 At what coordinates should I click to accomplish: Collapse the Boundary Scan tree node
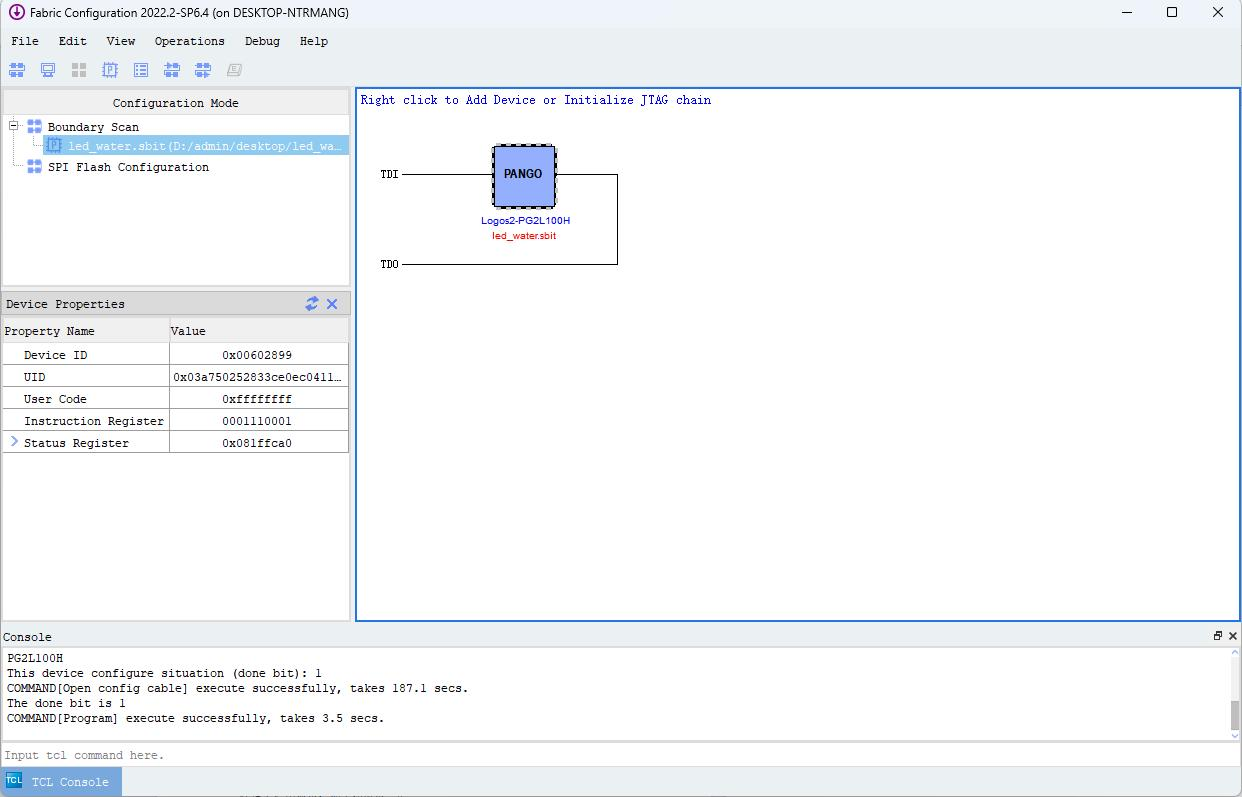point(14,126)
